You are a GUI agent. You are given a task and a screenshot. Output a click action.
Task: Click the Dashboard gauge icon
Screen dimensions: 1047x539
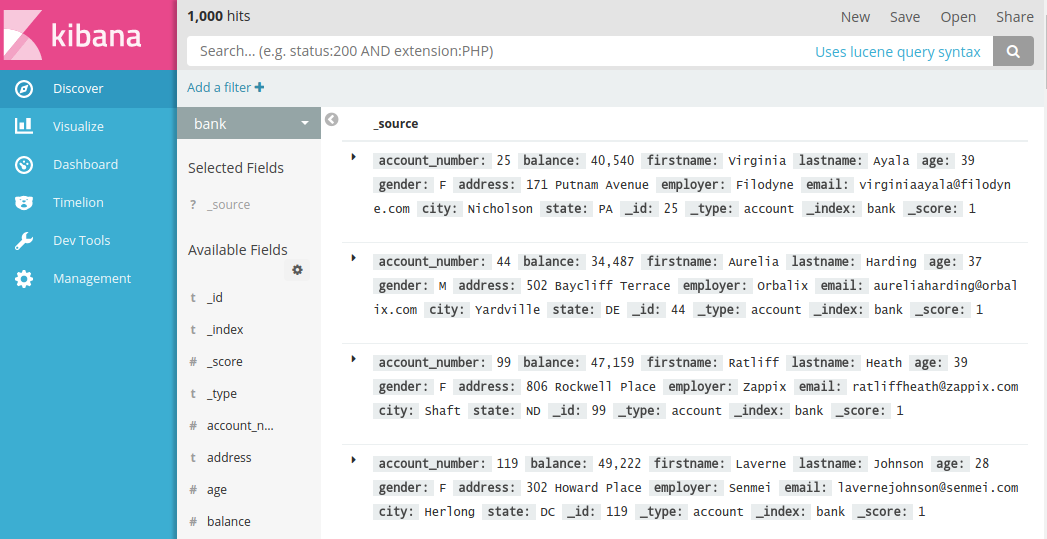[24, 165]
